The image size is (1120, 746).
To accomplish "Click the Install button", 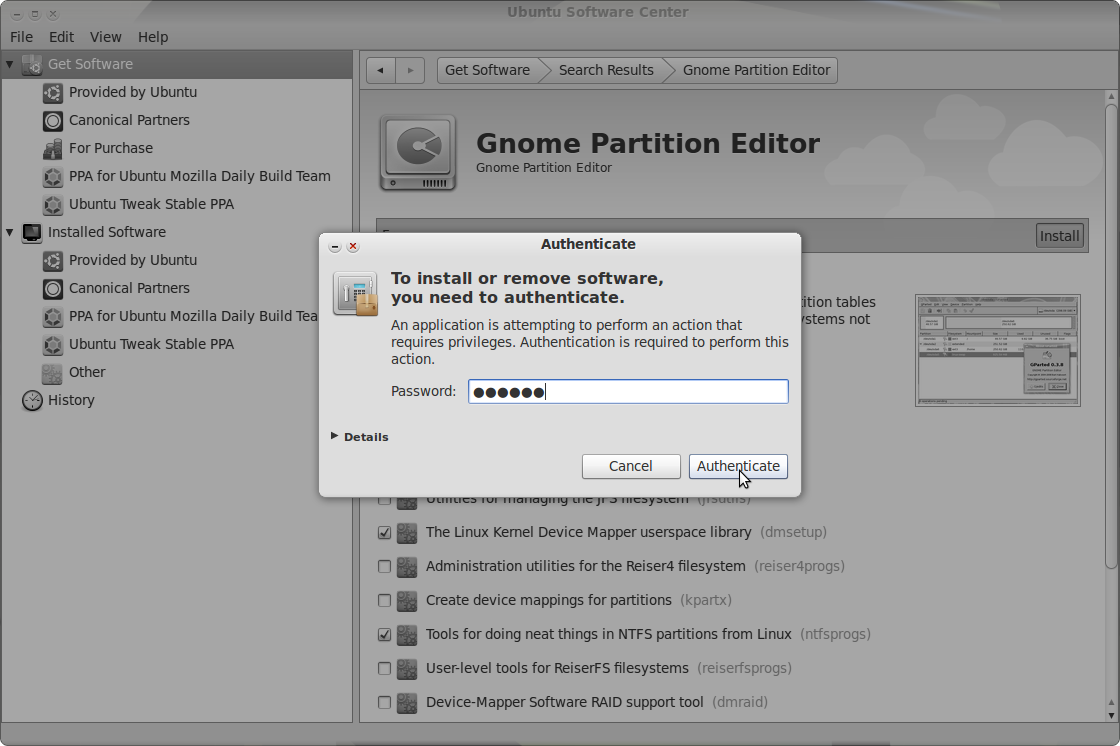I will (1059, 236).
